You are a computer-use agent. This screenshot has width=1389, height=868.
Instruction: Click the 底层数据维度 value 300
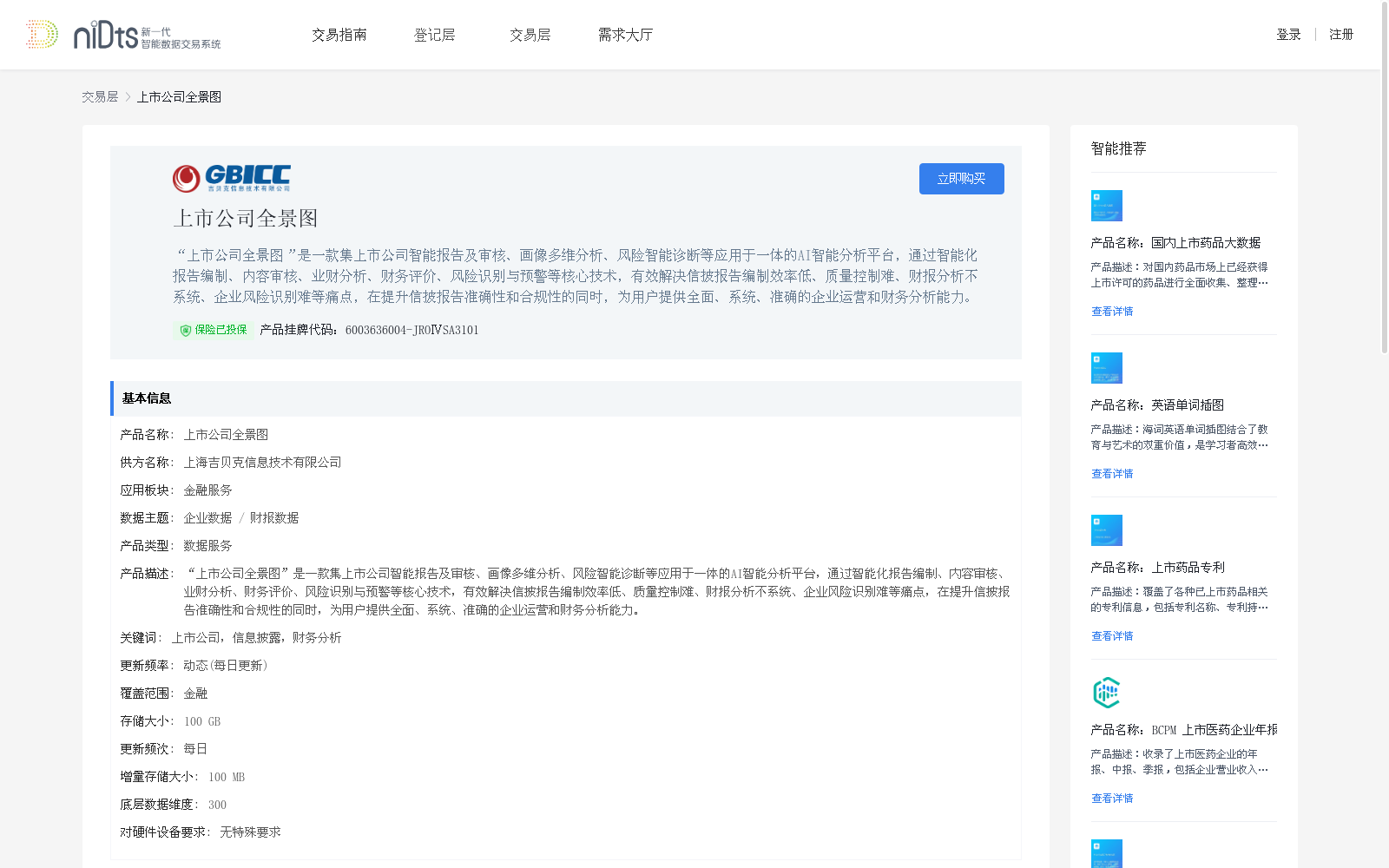click(217, 805)
